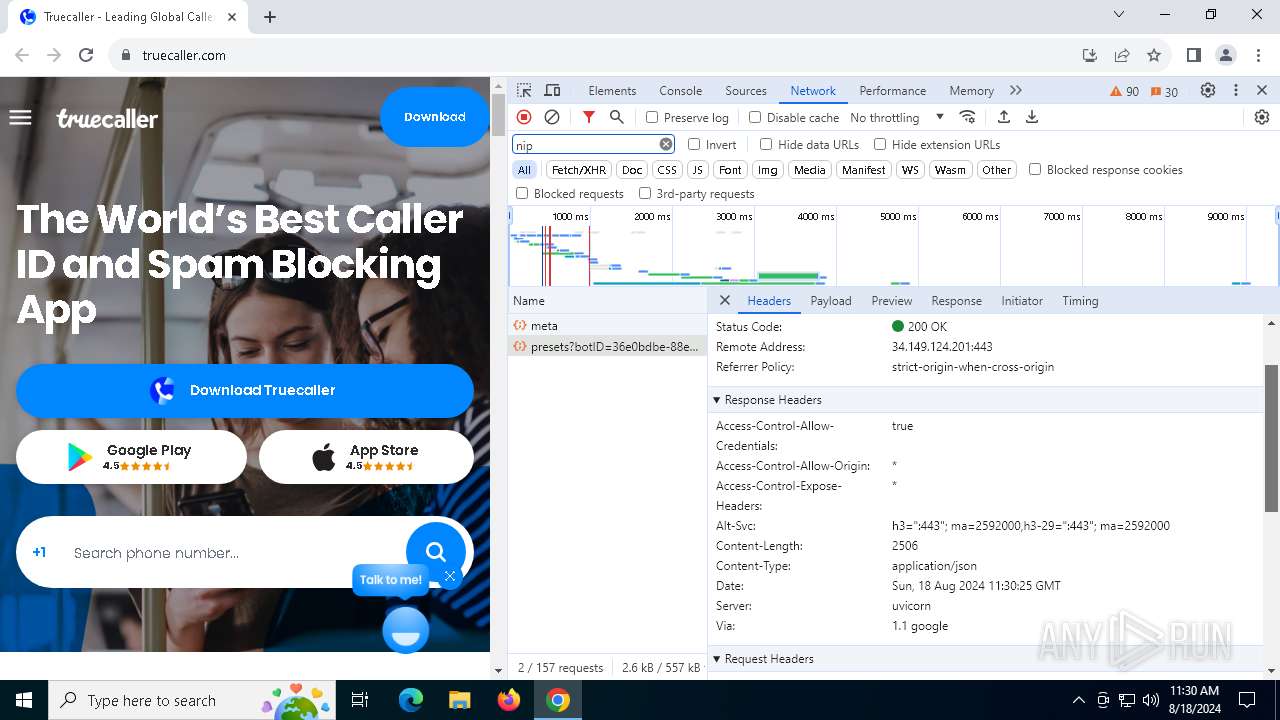Toggle the network filter funnel icon
The height and width of the screenshot is (720, 1280).
pos(589,117)
